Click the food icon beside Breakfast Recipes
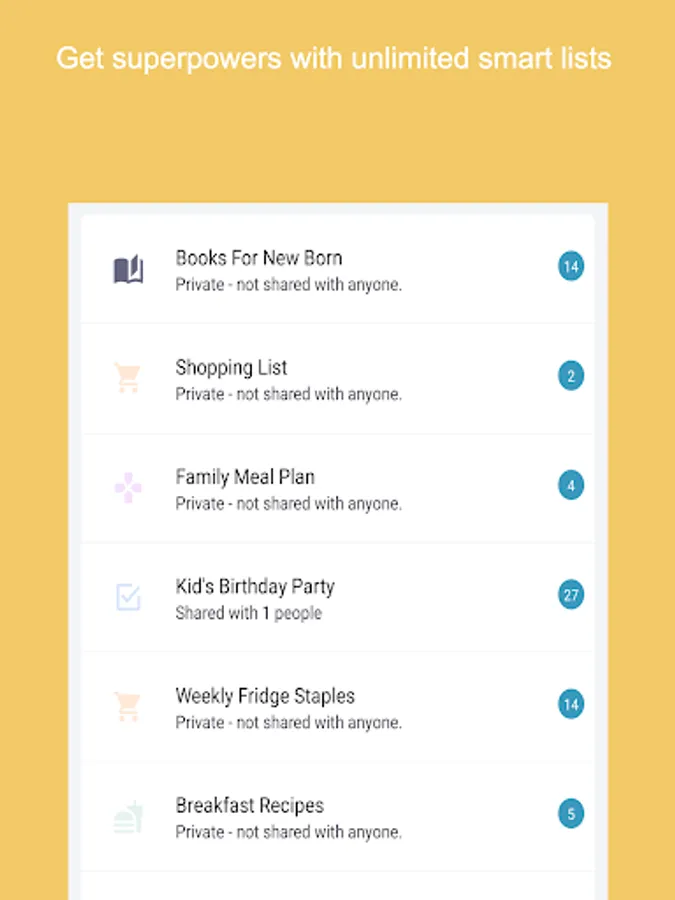Screen dimensions: 675x900 coord(128,816)
